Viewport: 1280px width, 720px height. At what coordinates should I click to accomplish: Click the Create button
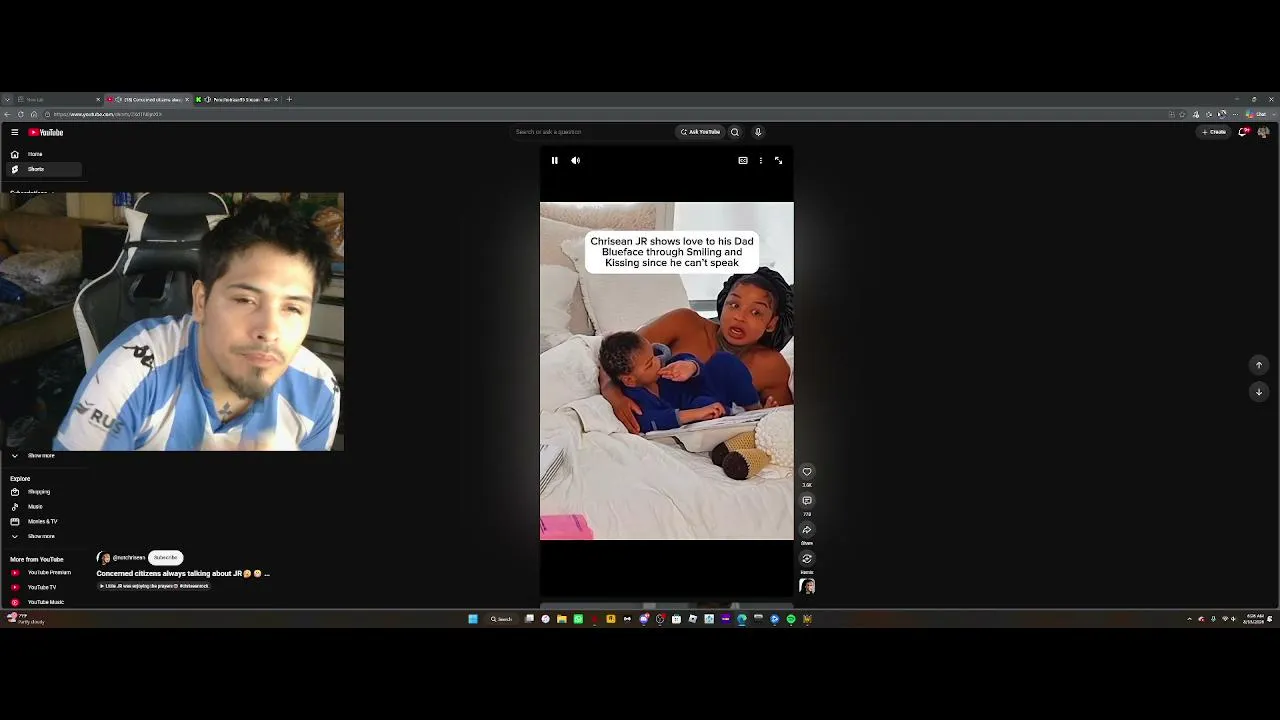1215,132
